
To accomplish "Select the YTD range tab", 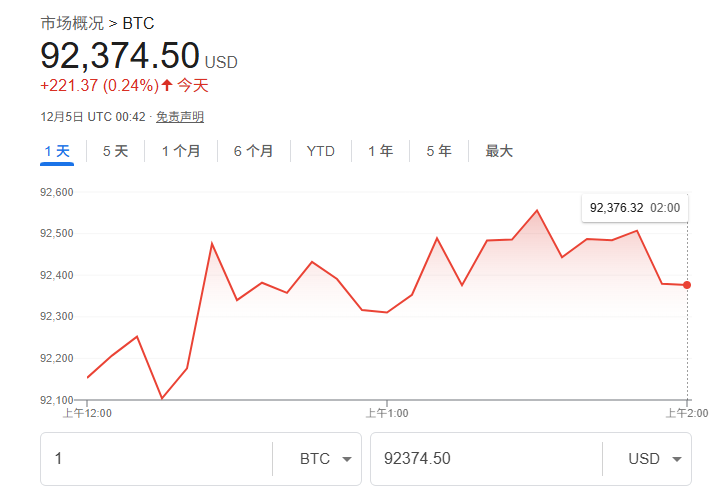I will 320,152.
